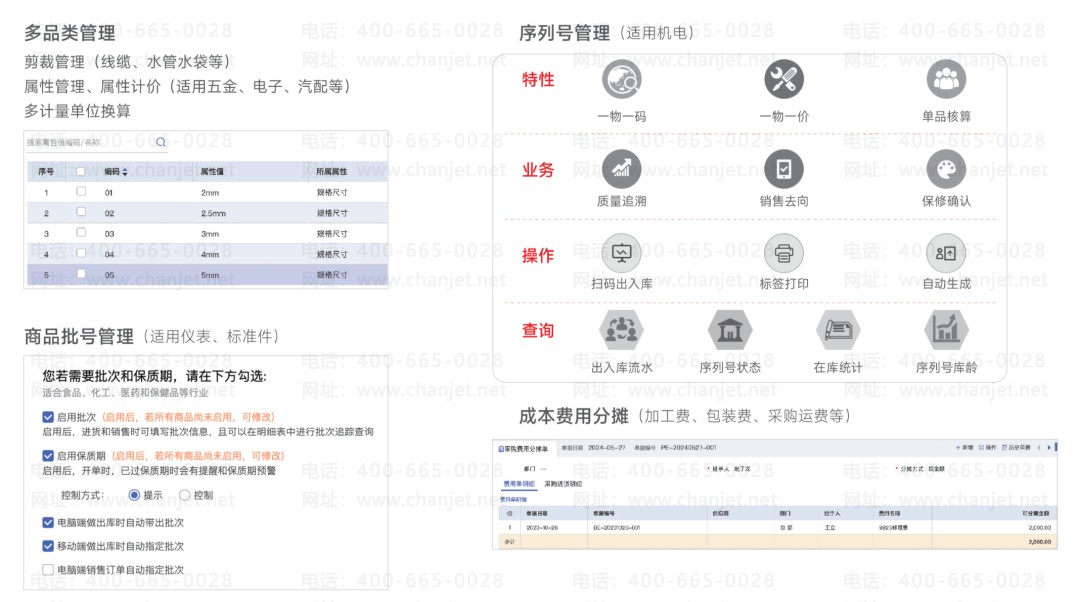The height and width of the screenshot is (602, 1080).
Task: Check the row 01 2mm checkbox
Action: (x=81, y=191)
